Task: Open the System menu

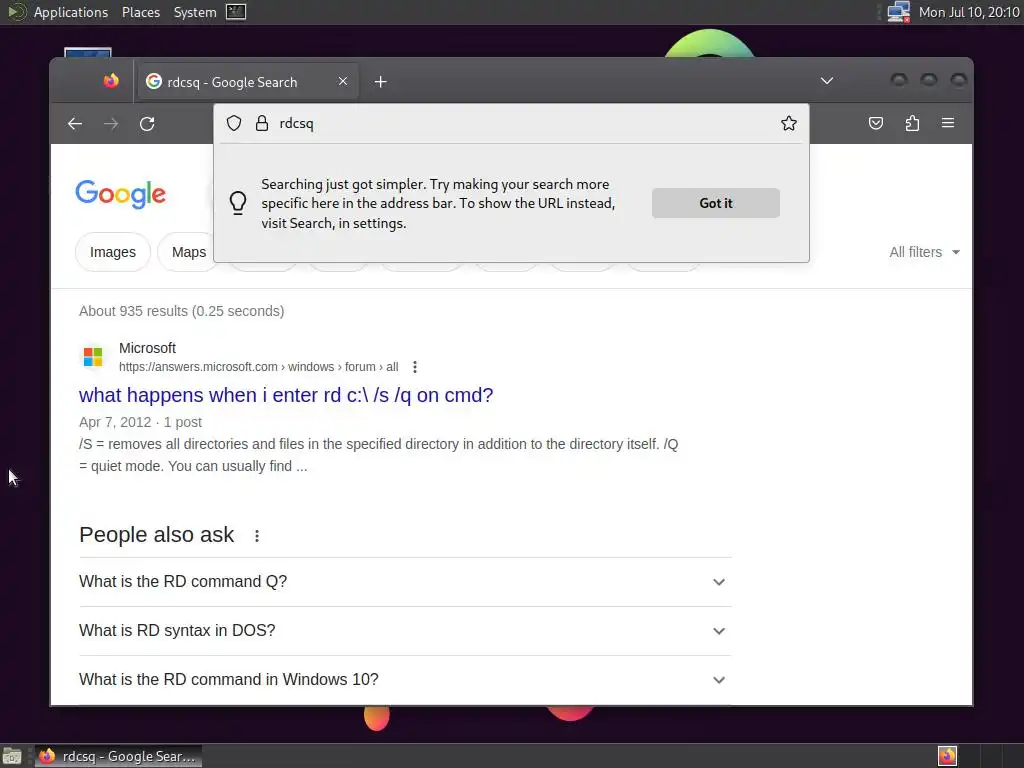Action: tap(195, 12)
